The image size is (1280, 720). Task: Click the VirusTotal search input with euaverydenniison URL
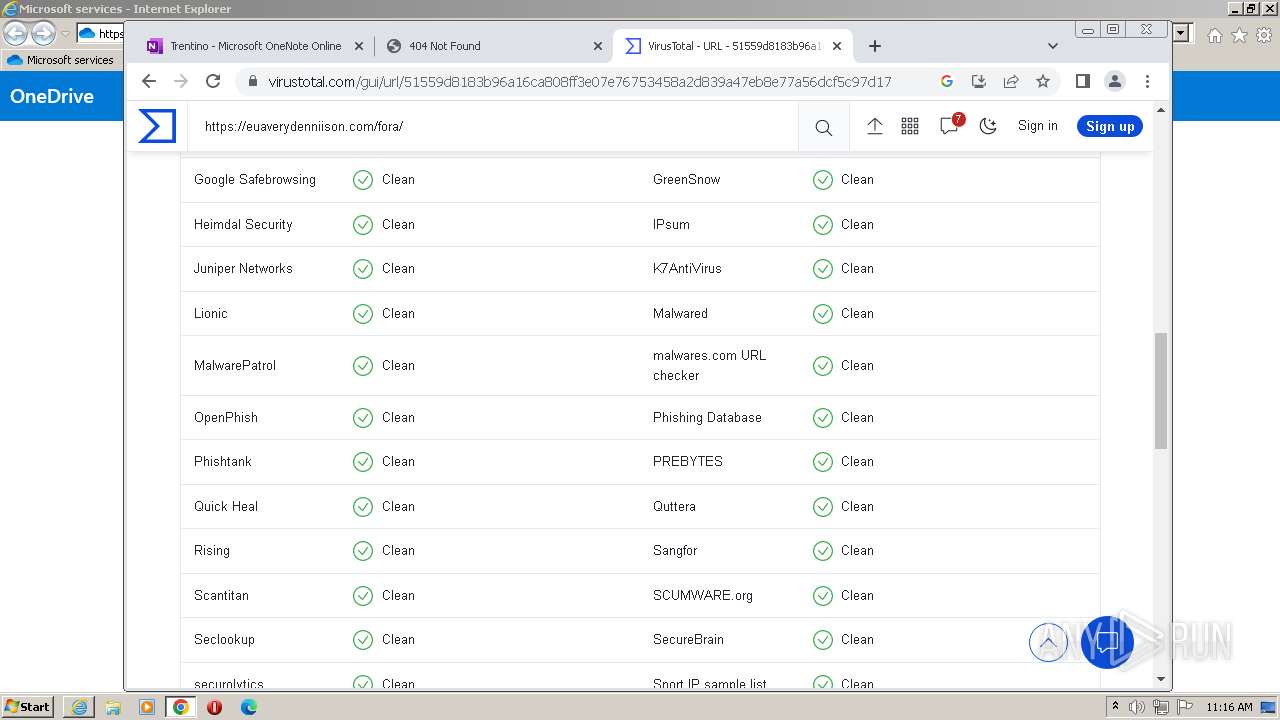pyautogui.click(x=494, y=126)
